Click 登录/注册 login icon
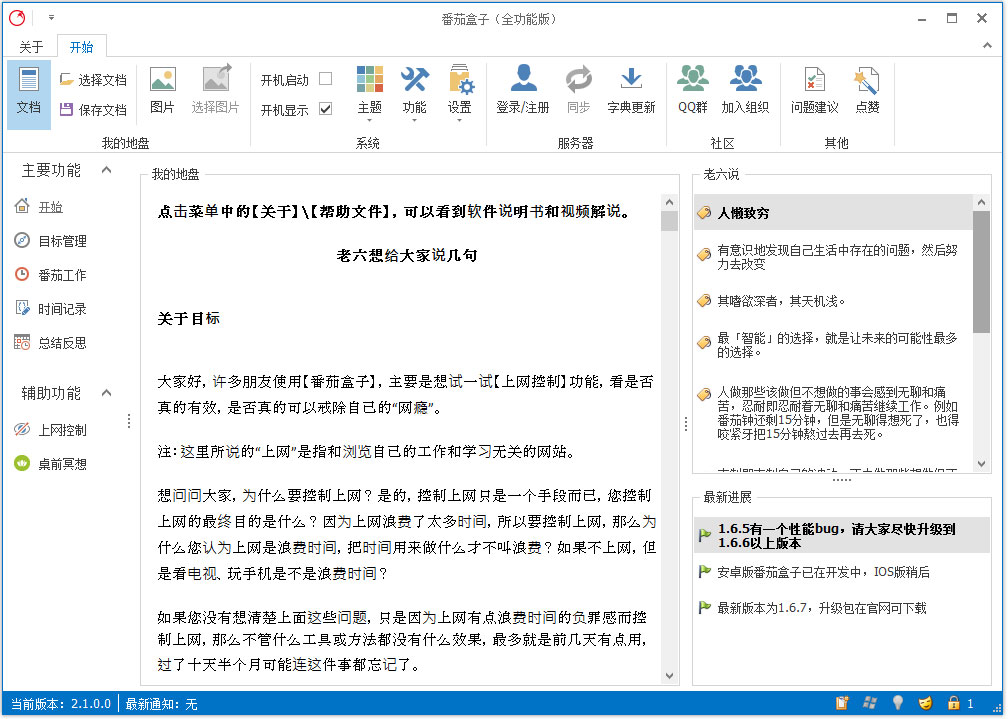 pos(523,91)
